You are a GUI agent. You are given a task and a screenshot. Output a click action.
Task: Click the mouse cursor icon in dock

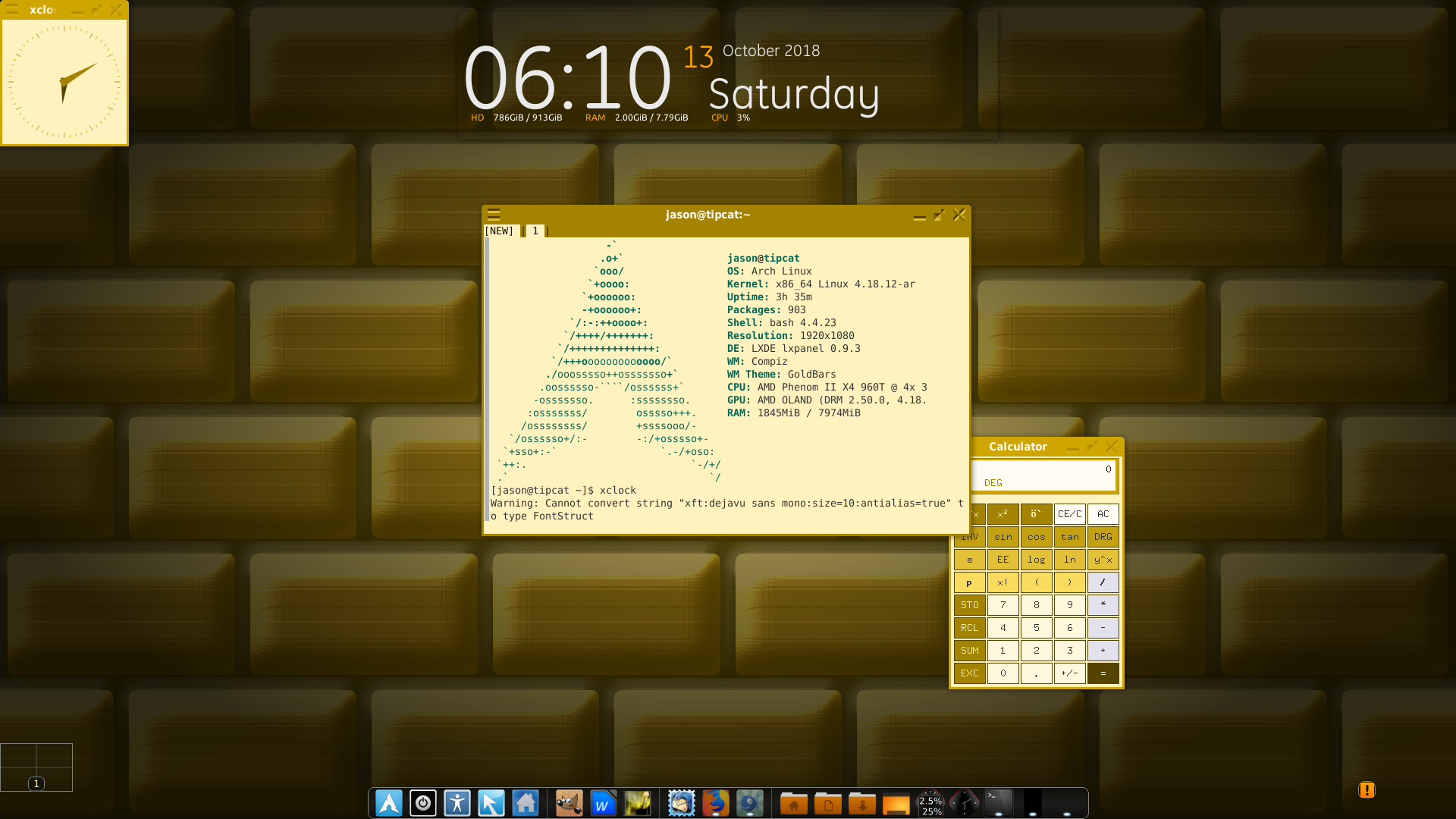tap(491, 803)
